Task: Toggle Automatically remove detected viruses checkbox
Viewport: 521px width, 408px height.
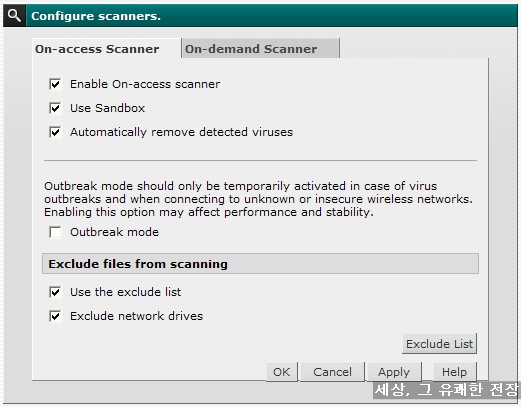Action: (x=55, y=132)
